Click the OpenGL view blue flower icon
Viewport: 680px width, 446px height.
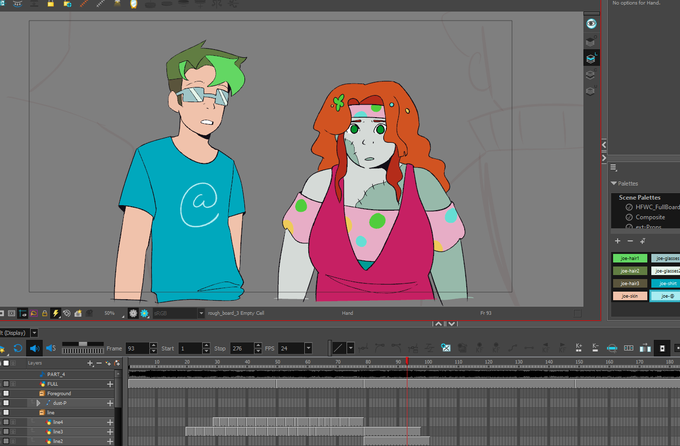pyautogui.click(x=144, y=313)
